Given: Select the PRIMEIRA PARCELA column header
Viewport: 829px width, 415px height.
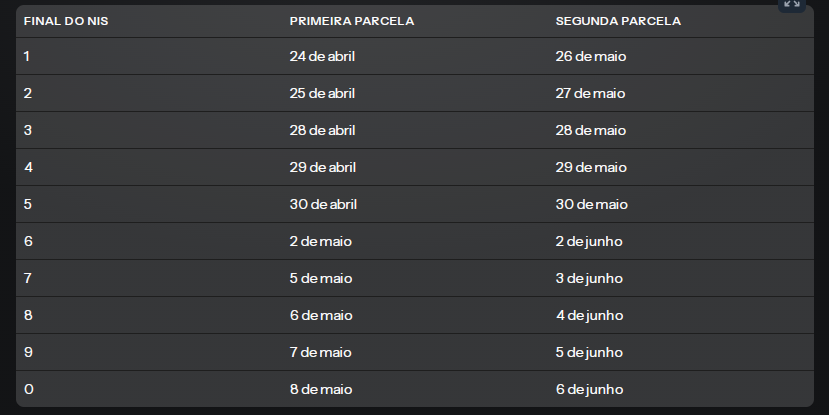Looking at the screenshot, I should [x=352, y=21].
